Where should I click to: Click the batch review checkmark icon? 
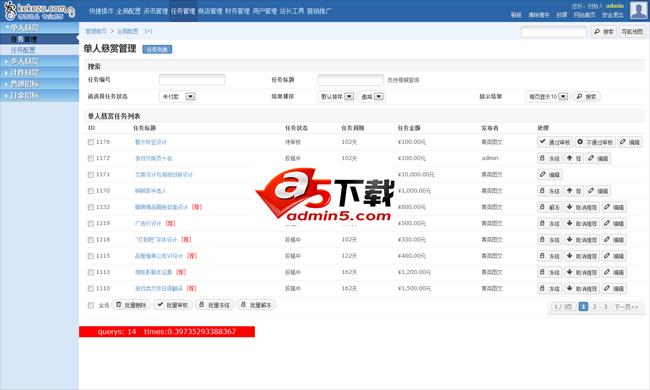[x=160, y=305]
